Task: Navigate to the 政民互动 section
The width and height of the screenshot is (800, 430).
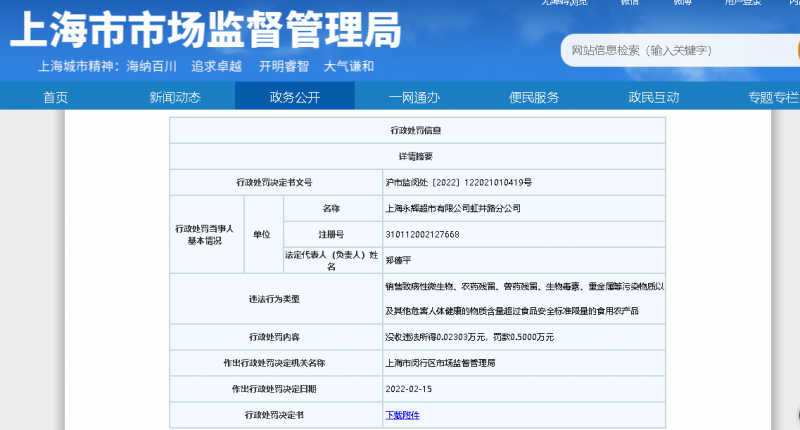Action: [x=653, y=97]
